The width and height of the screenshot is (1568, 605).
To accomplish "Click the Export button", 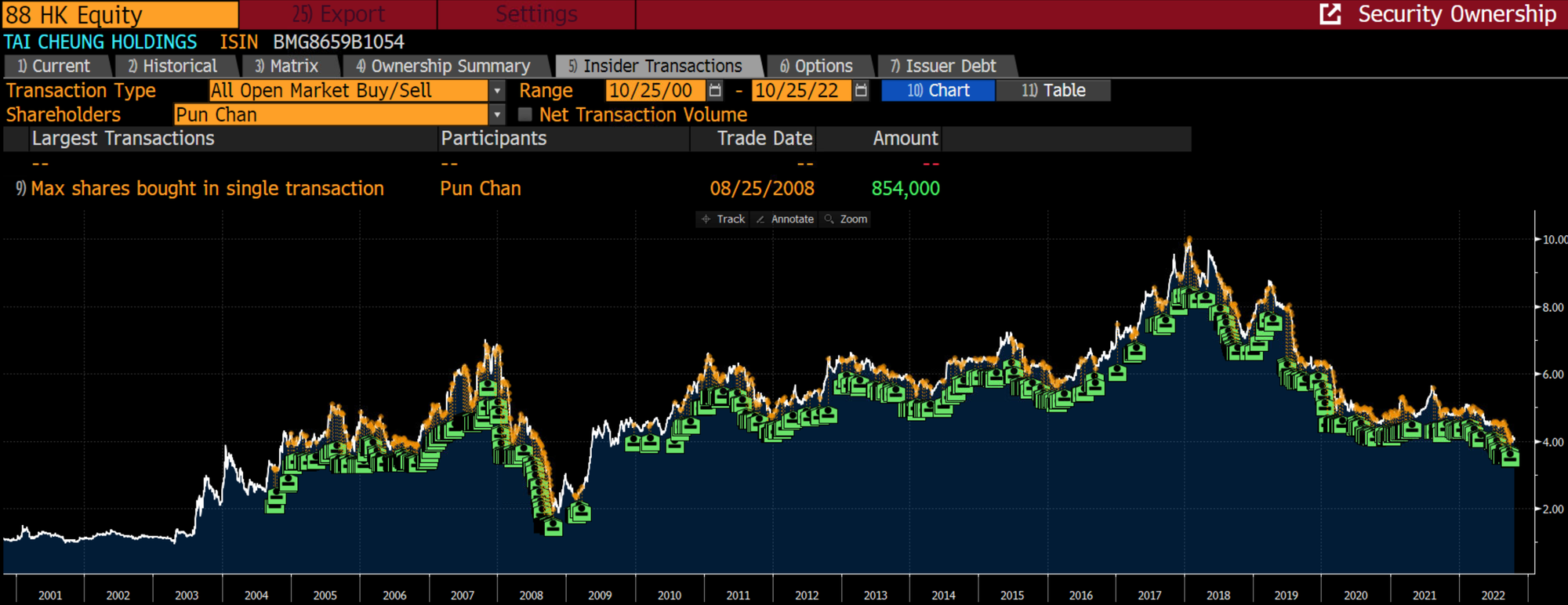I will click(x=338, y=14).
